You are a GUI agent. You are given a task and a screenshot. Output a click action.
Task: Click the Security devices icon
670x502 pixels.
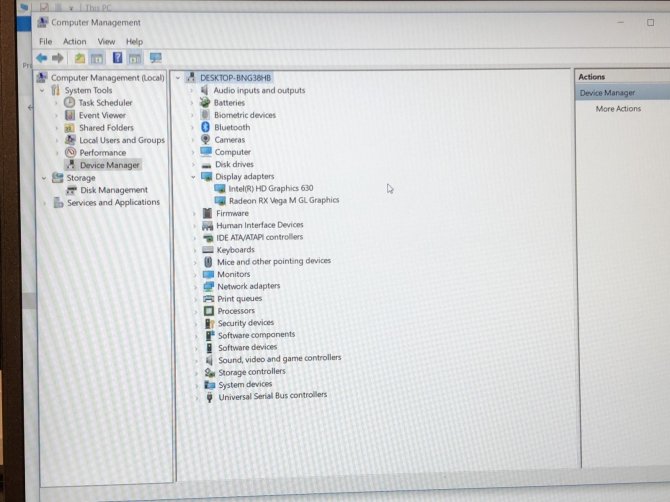(x=209, y=323)
